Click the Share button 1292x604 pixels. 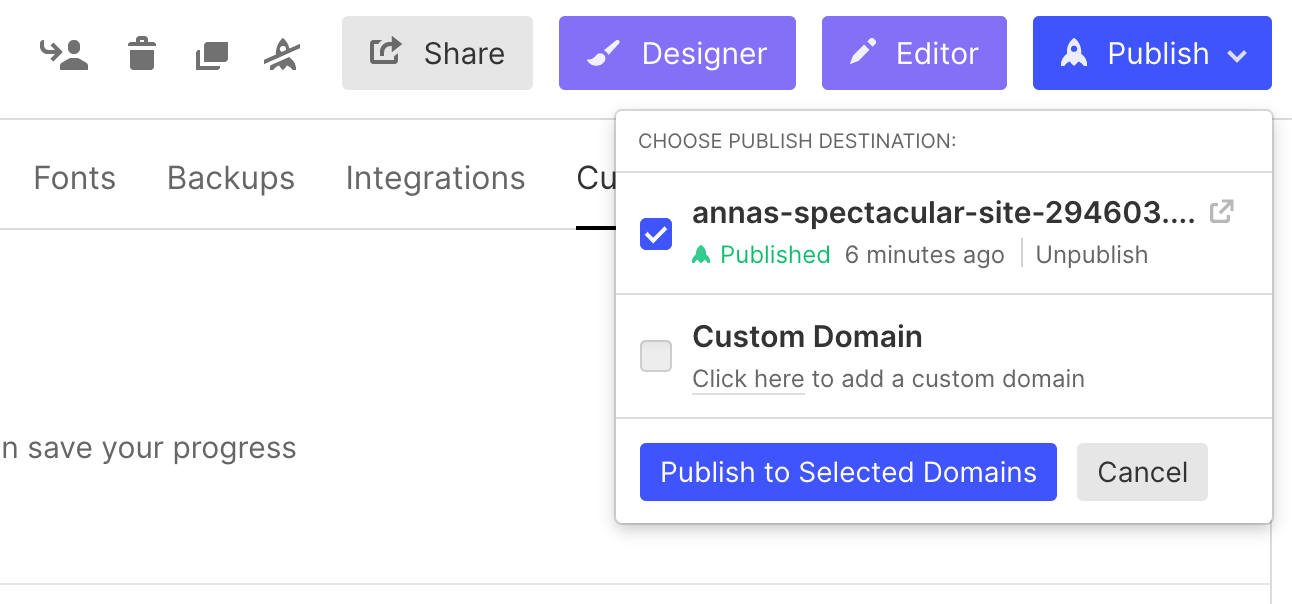pos(437,53)
